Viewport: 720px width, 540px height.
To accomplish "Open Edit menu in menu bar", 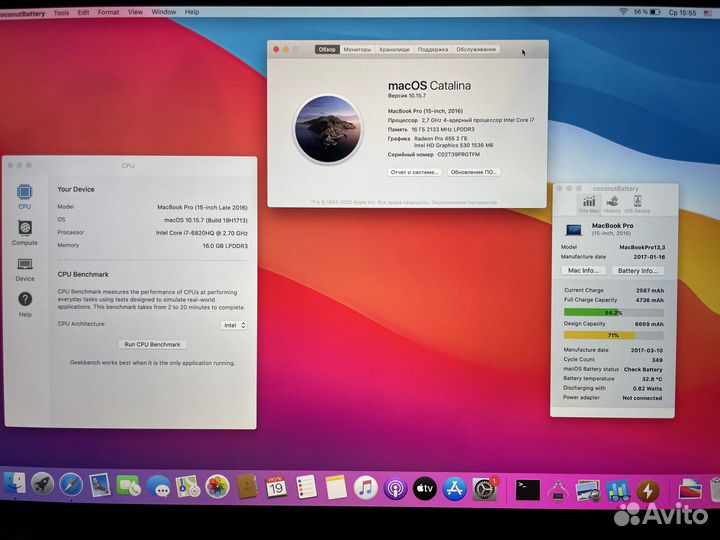I will pos(84,12).
